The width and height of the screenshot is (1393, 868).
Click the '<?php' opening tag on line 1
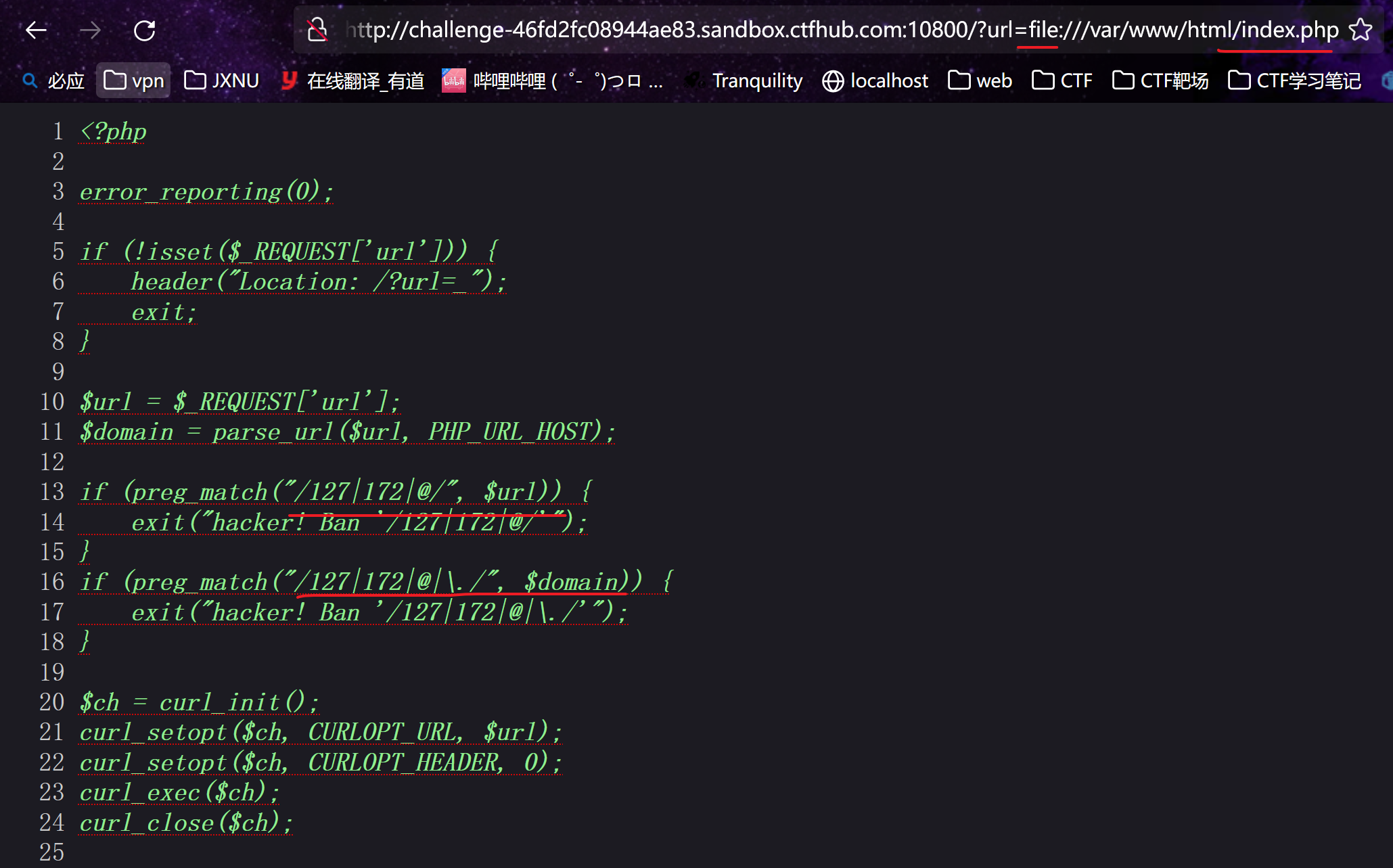(x=113, y=131)
